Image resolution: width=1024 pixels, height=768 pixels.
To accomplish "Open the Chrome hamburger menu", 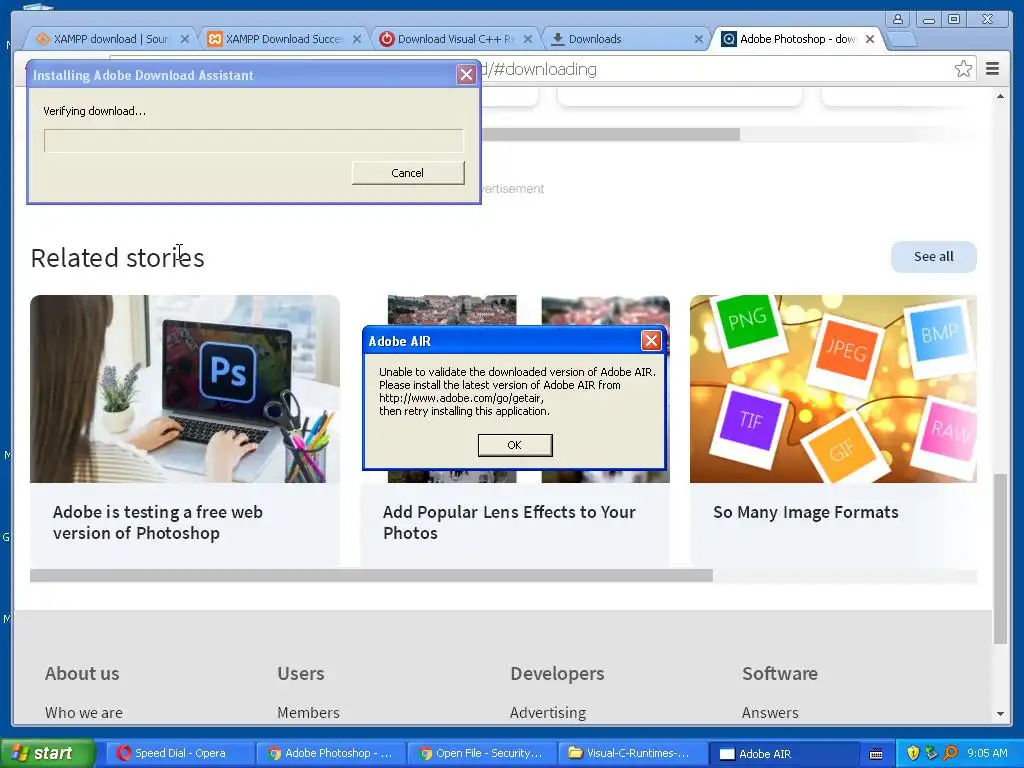I will pos(992,69).
